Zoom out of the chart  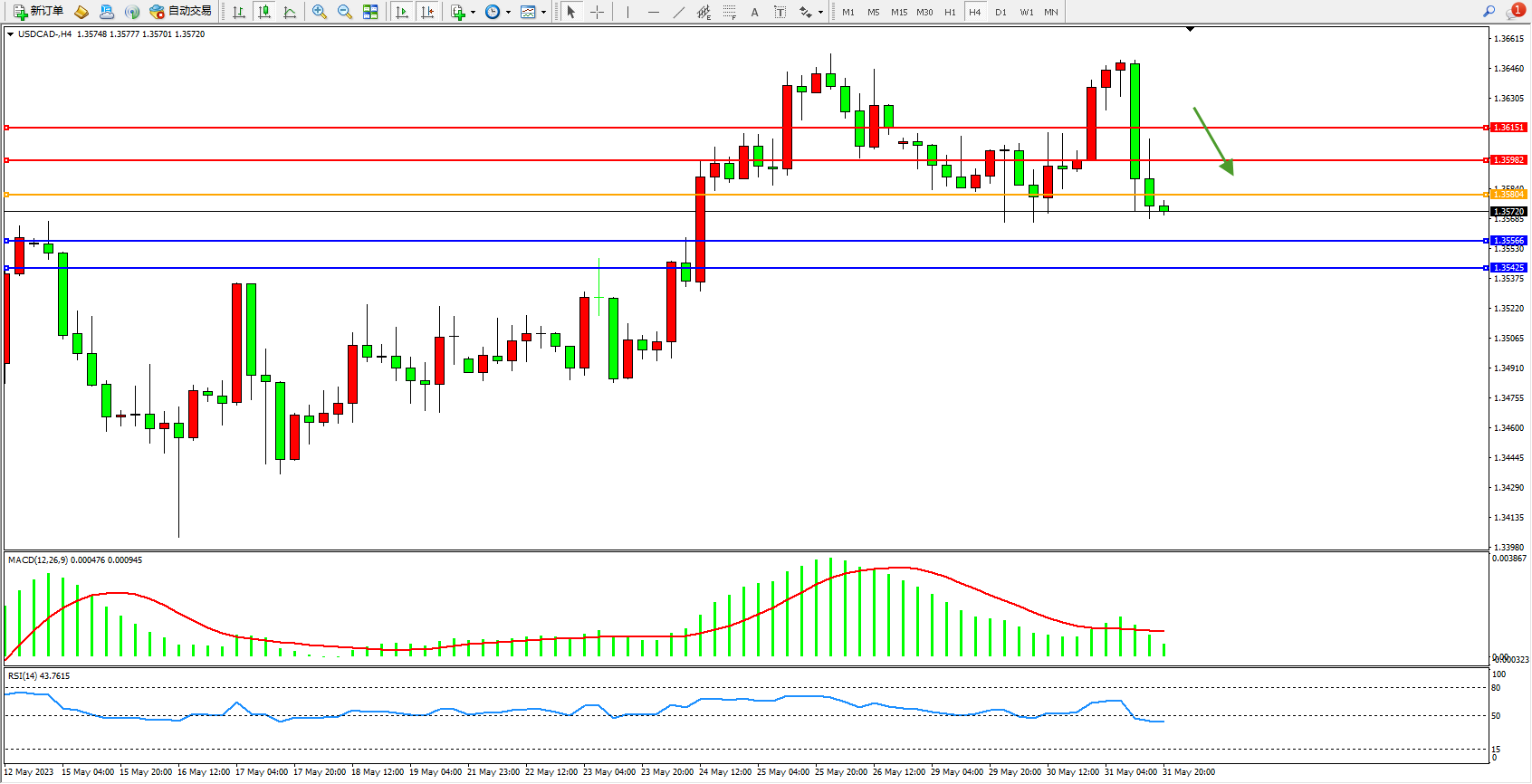coord(345,12)
